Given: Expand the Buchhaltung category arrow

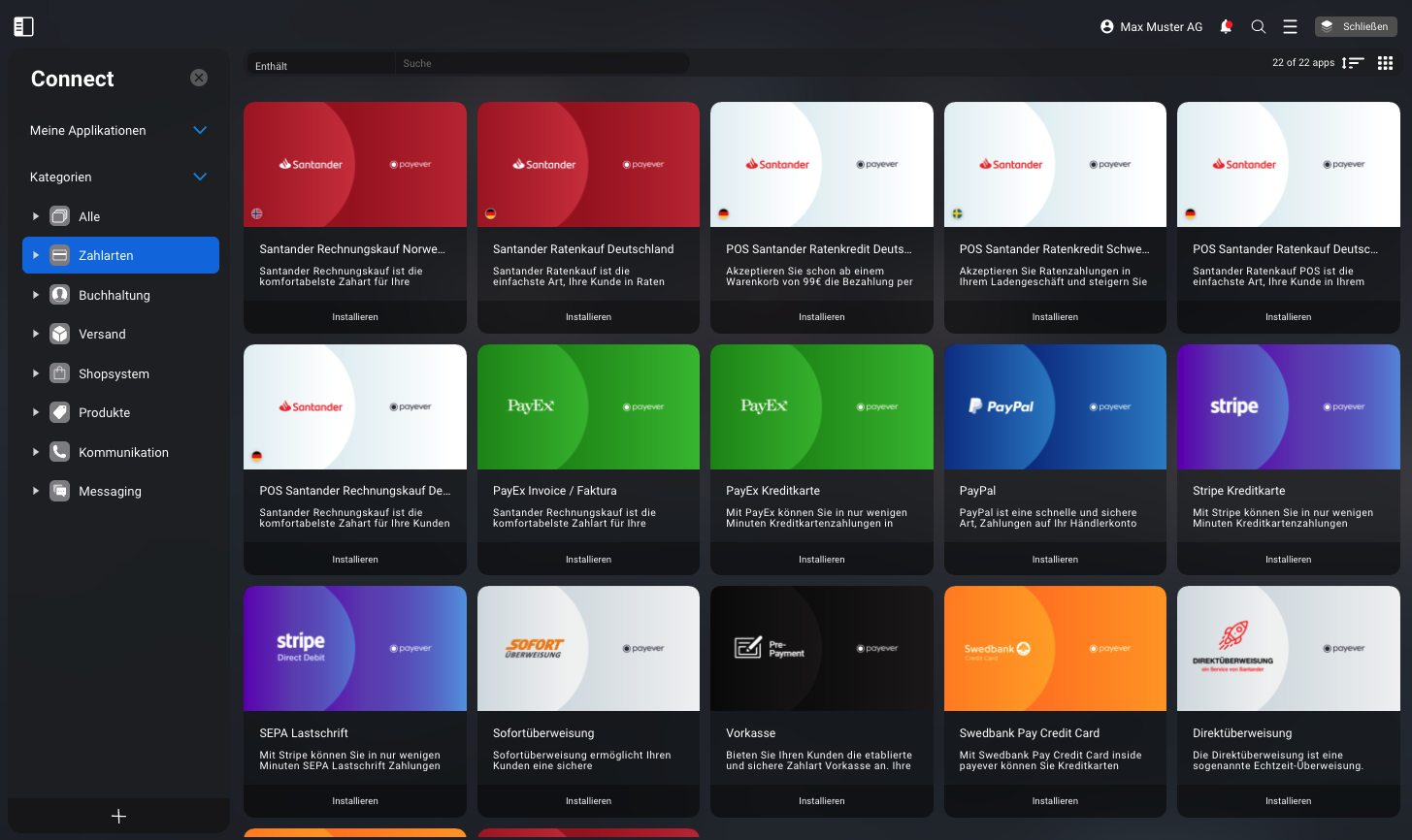Looking at the screenshot, I should tap(36, 295).
